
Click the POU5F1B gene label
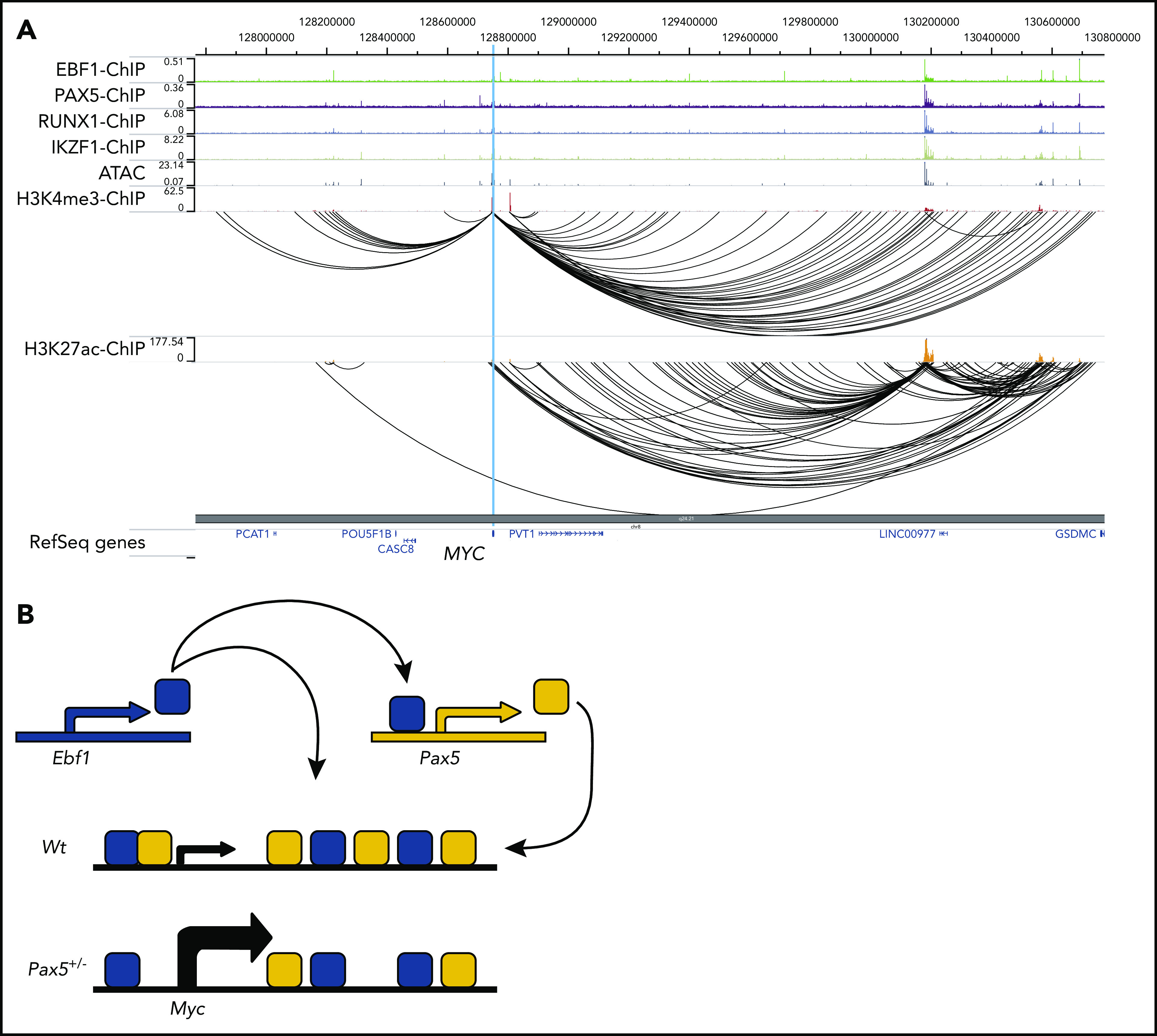(x=367, y=534)
